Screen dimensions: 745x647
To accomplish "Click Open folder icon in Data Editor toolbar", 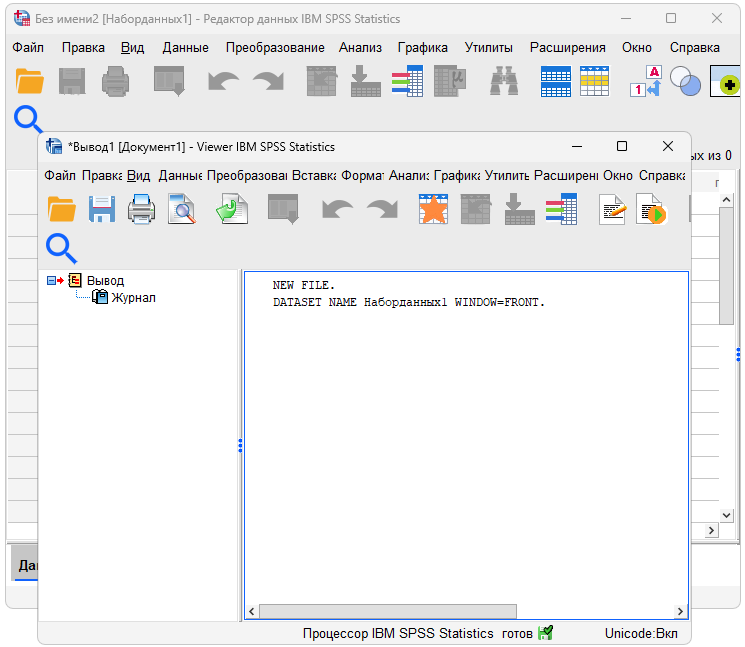I will [29, 81].
